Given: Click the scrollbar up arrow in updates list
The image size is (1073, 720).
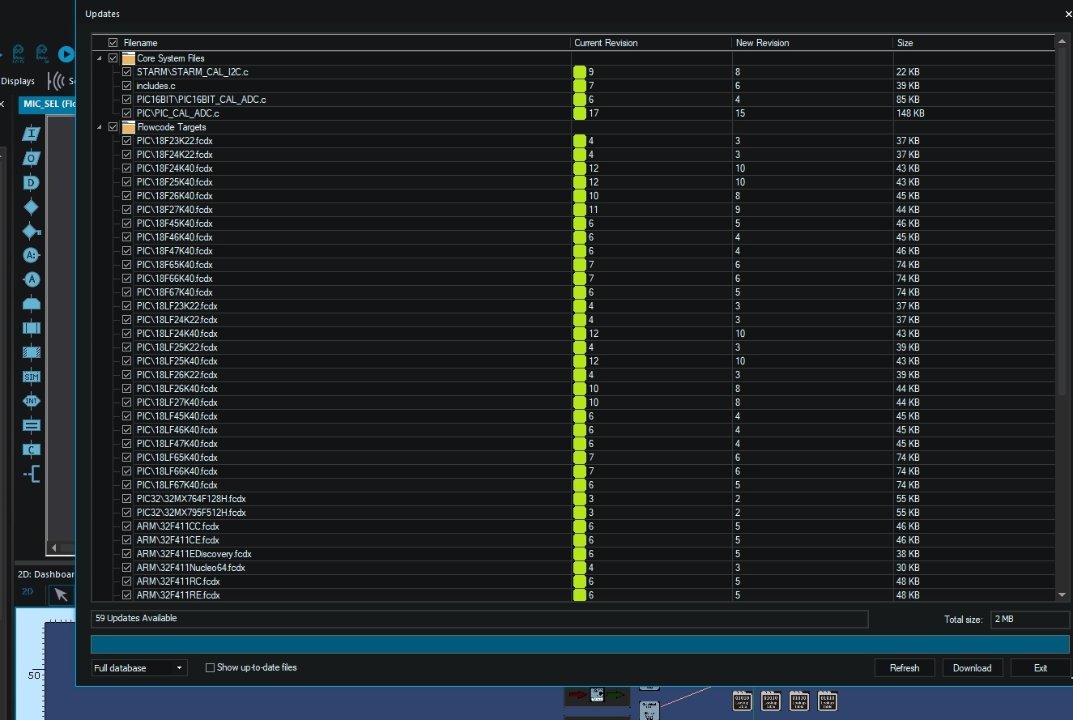Looking at the screenshot, I should click(1062, 41).
